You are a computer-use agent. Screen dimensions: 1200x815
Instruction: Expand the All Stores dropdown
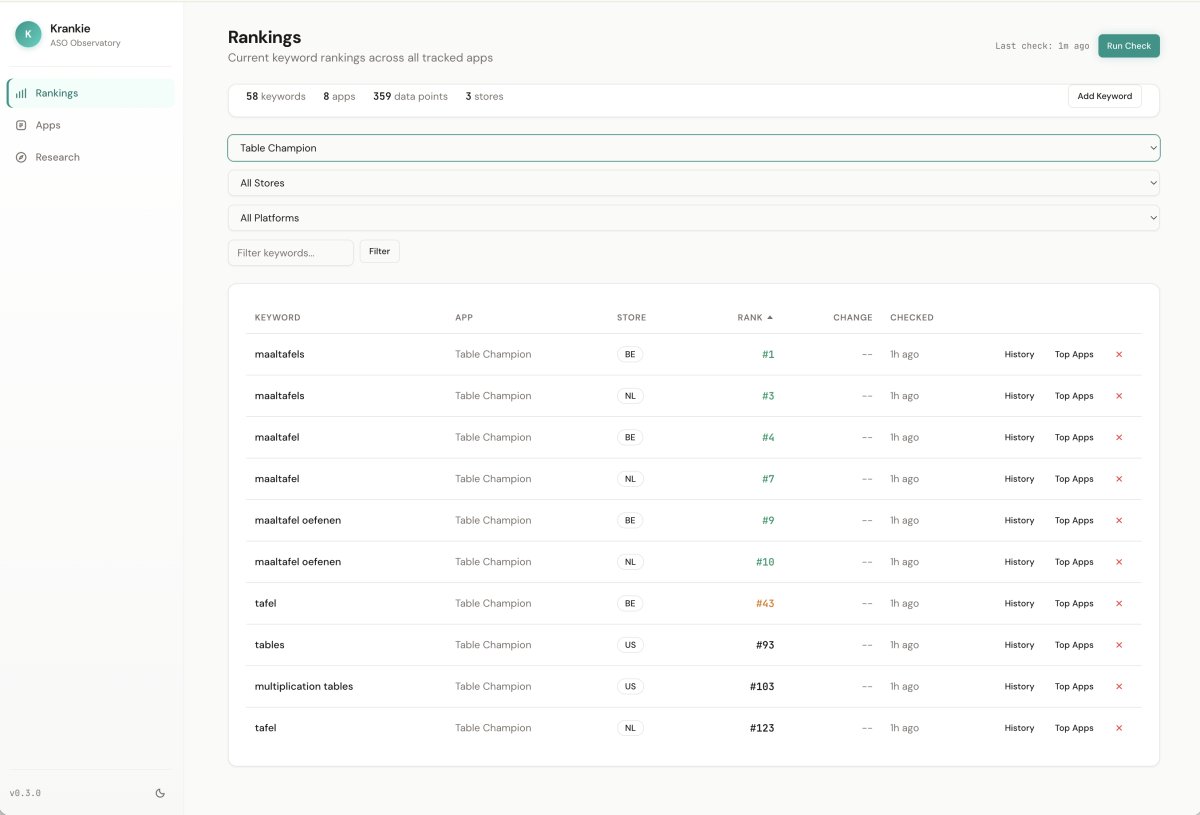[693, 183]
